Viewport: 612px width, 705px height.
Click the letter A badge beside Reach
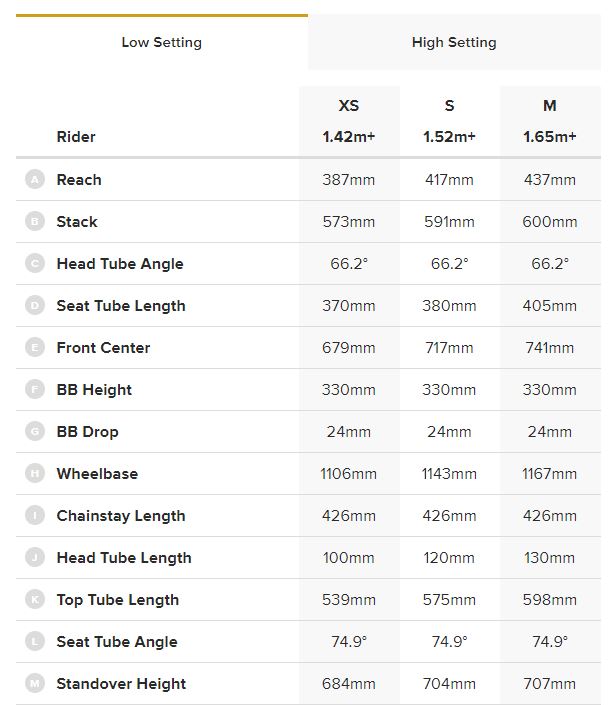pyautogui.click(x=35, y=180)
